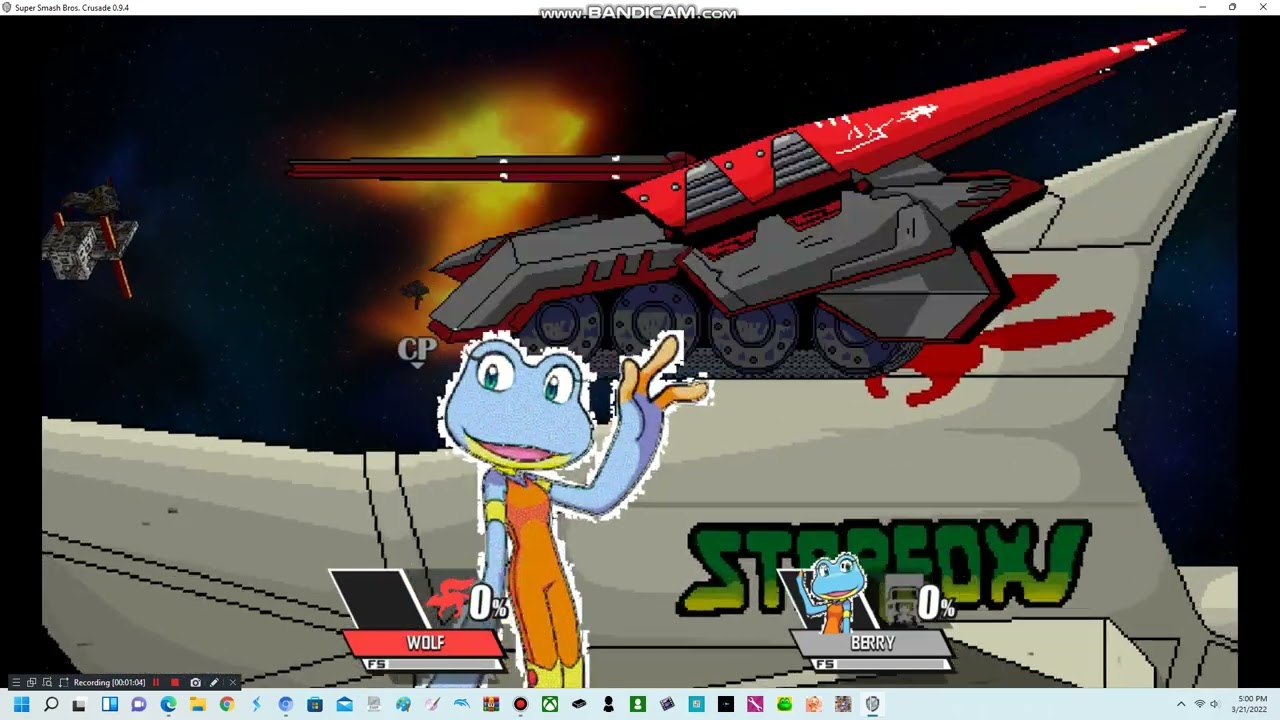Select the Super Smash Bros. Crusade taskbar icon

point(873,705)
